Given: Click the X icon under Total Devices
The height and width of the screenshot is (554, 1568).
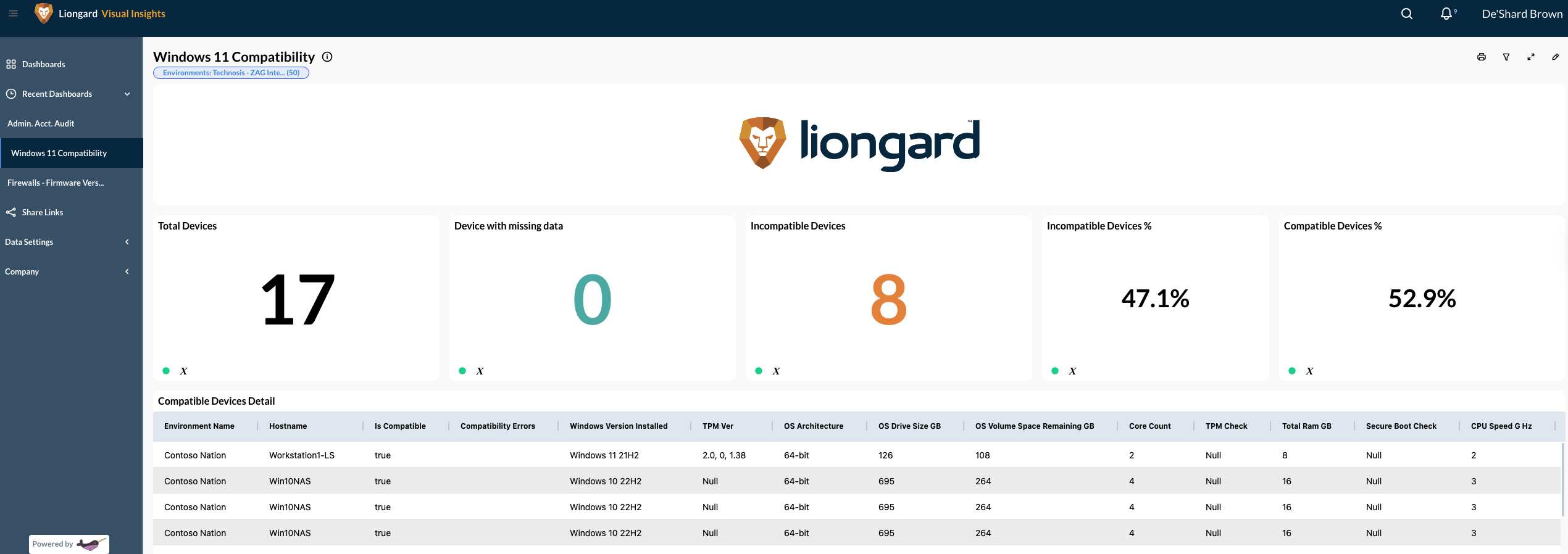Looking at the screenshot, I should pyautogui.click(x=183, y=371).
